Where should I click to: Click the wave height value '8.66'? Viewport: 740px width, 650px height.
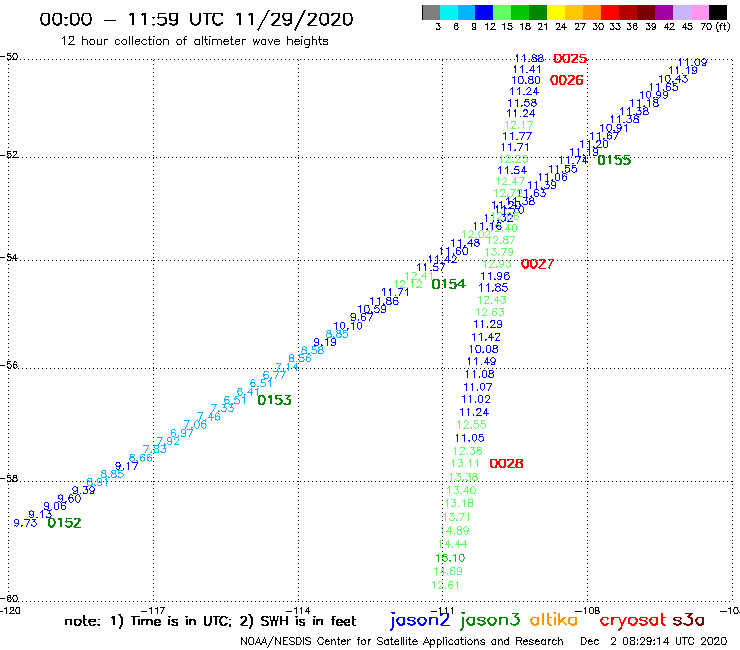[x=141, y=458]
